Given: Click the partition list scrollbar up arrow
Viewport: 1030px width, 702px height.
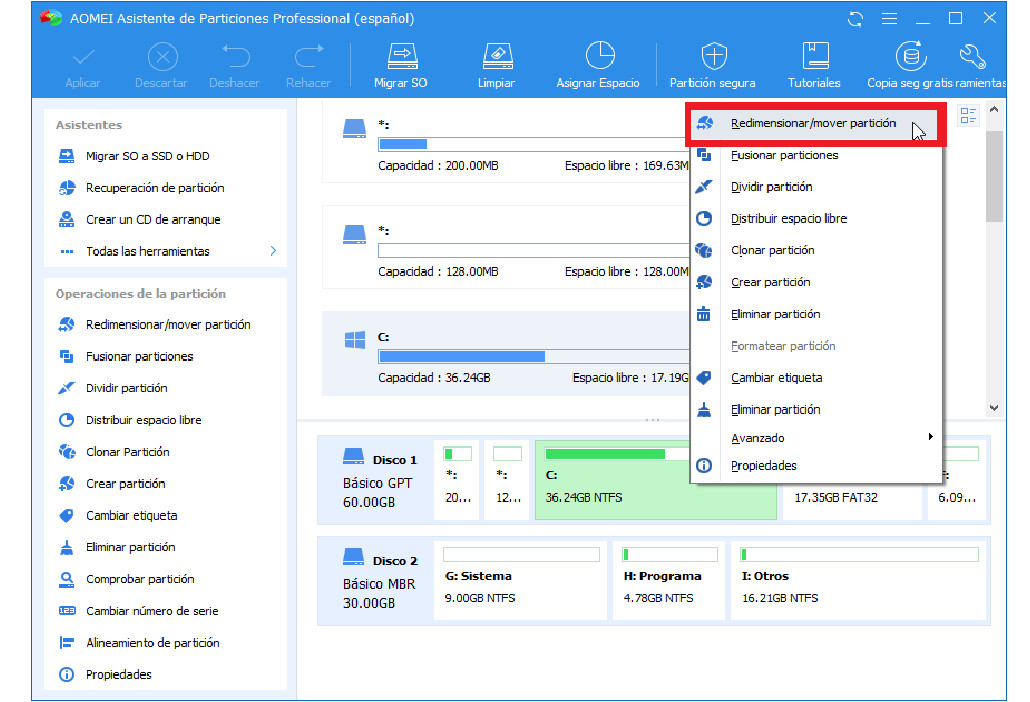Looking at the screenshot, I should coord(995,110).
